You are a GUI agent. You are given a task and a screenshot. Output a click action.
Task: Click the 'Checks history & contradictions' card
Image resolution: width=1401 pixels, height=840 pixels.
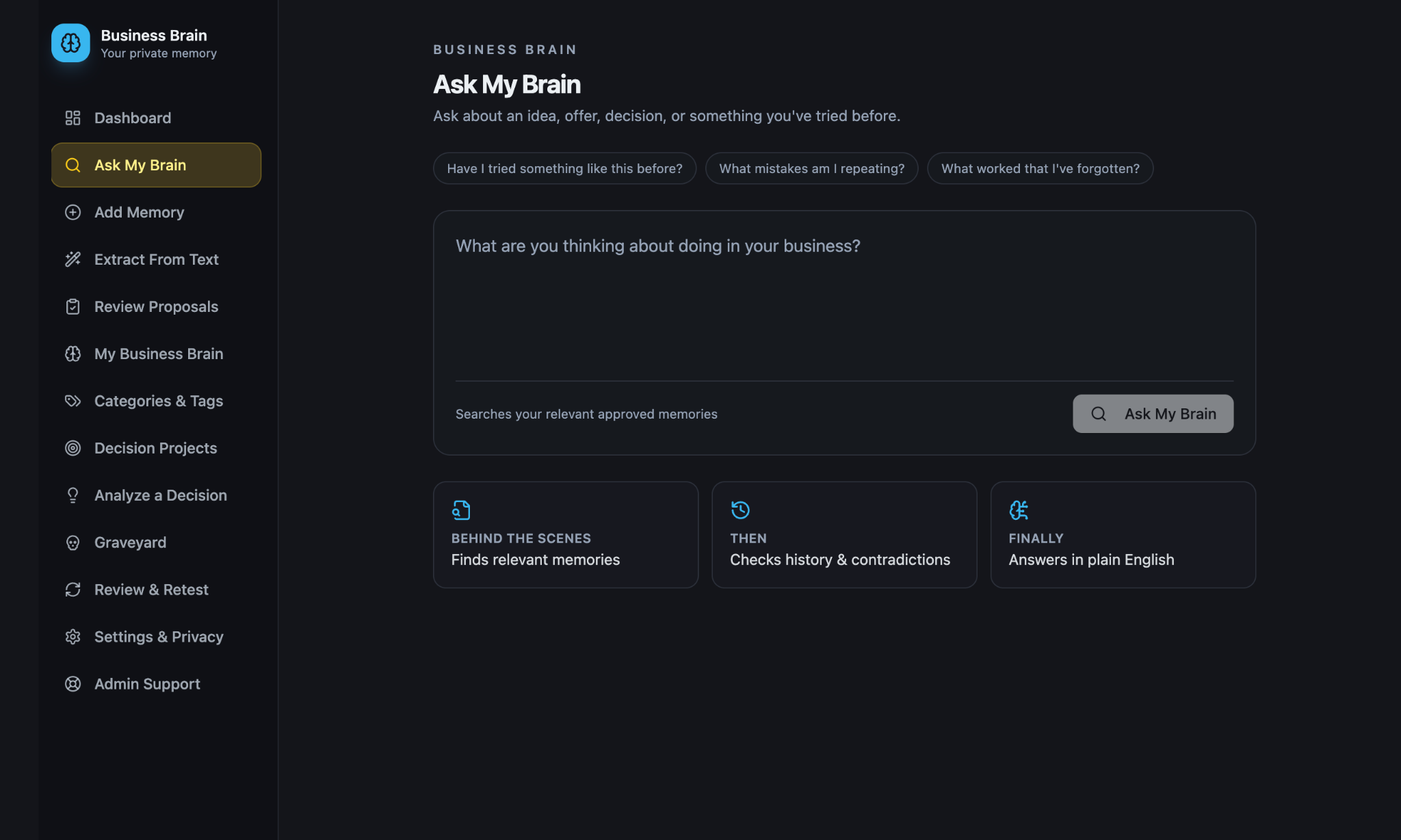click(x=844, y=535)
